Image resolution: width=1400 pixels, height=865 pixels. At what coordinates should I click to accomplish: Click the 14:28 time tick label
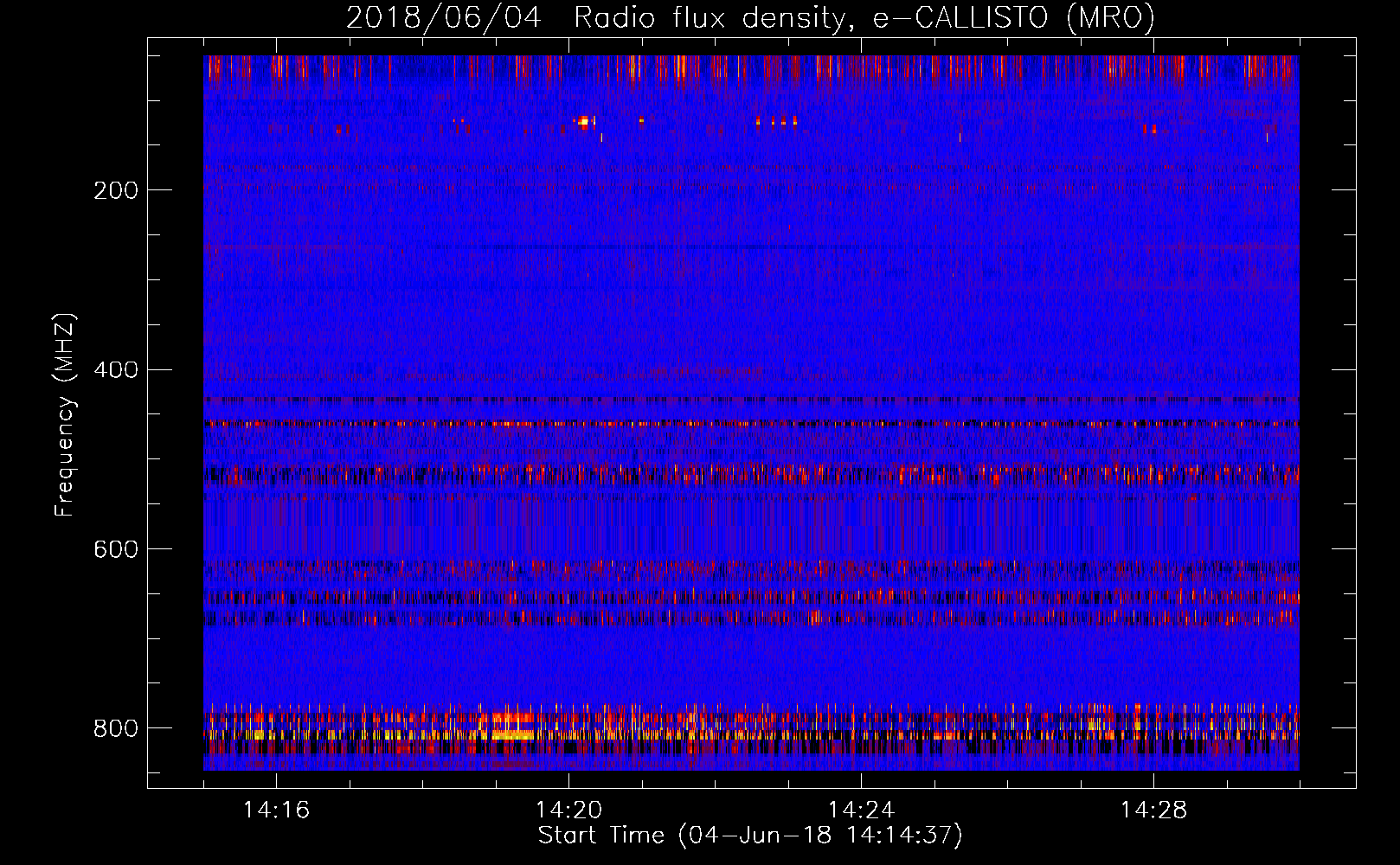(1153, 811)
